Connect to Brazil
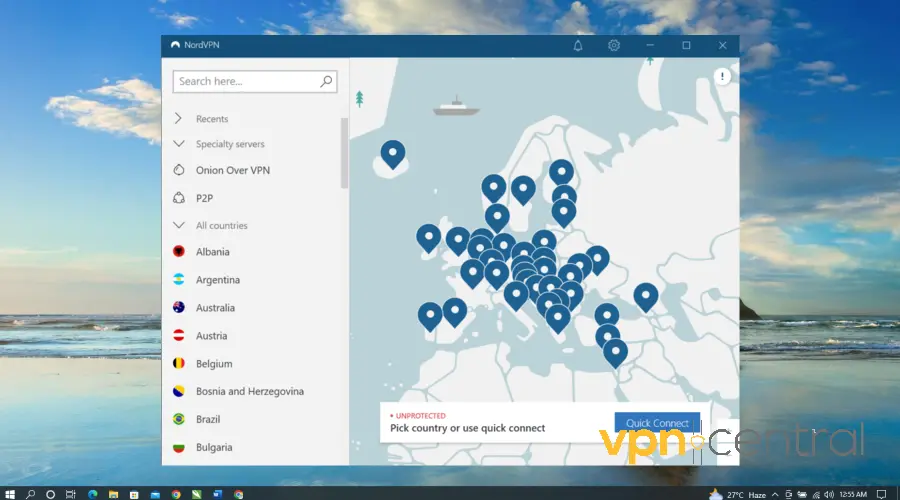The height and width of the screenshot is (500, 900). [208, 419]
